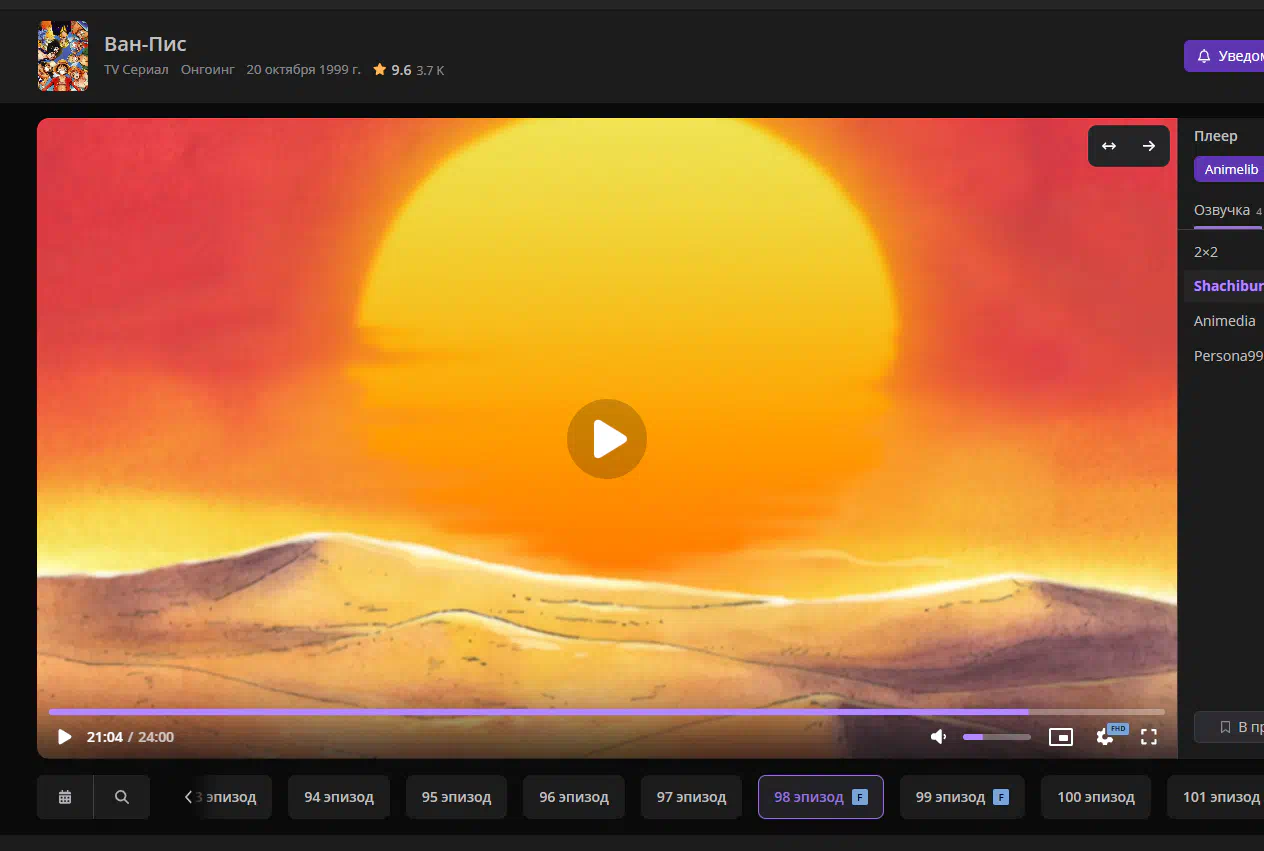Select the Animelib player
The width and height of the screenshot is (1264, 851).
[x=1229, y=169]
